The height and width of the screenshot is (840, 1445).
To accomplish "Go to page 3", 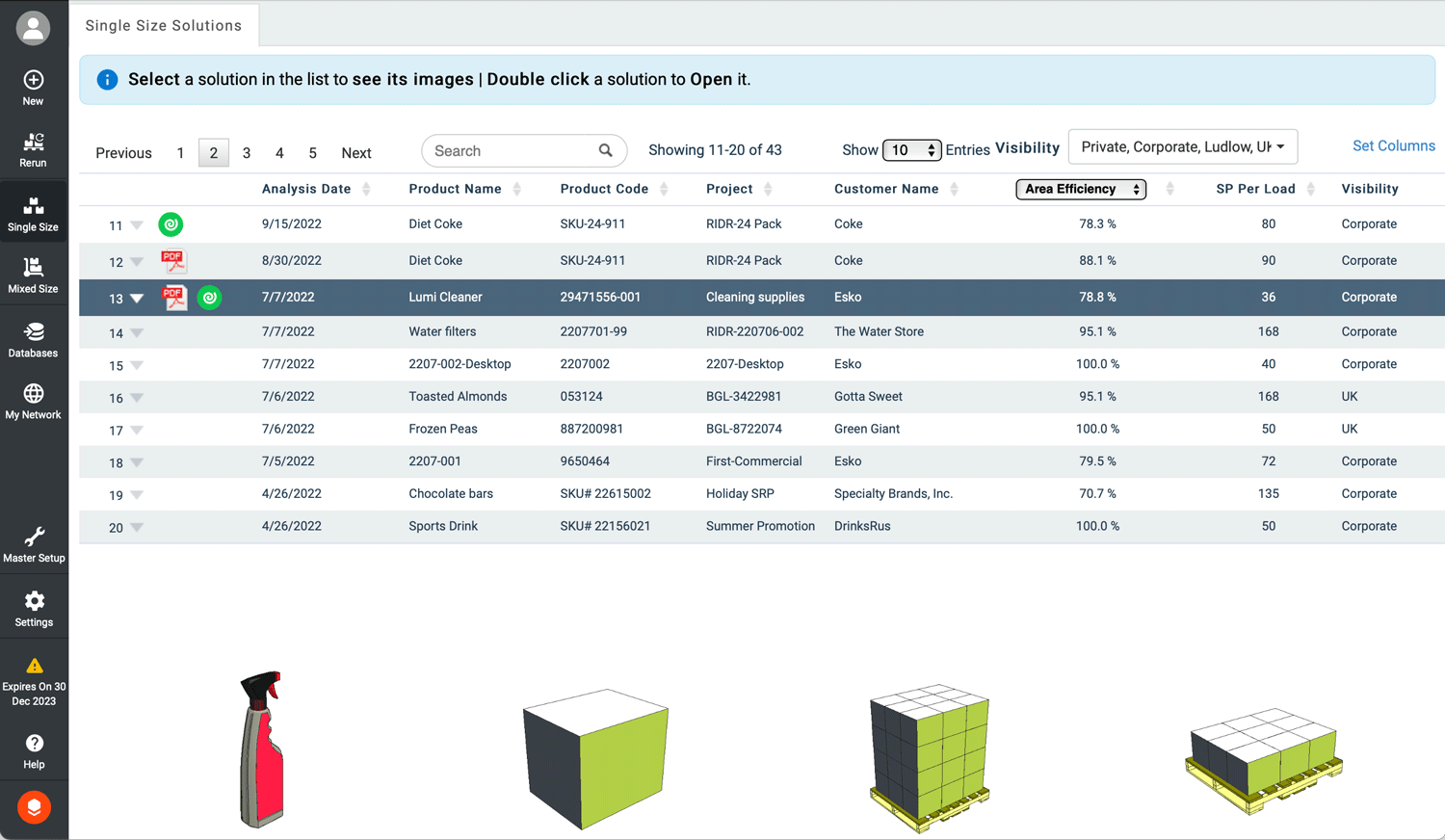I will [247, 153].
